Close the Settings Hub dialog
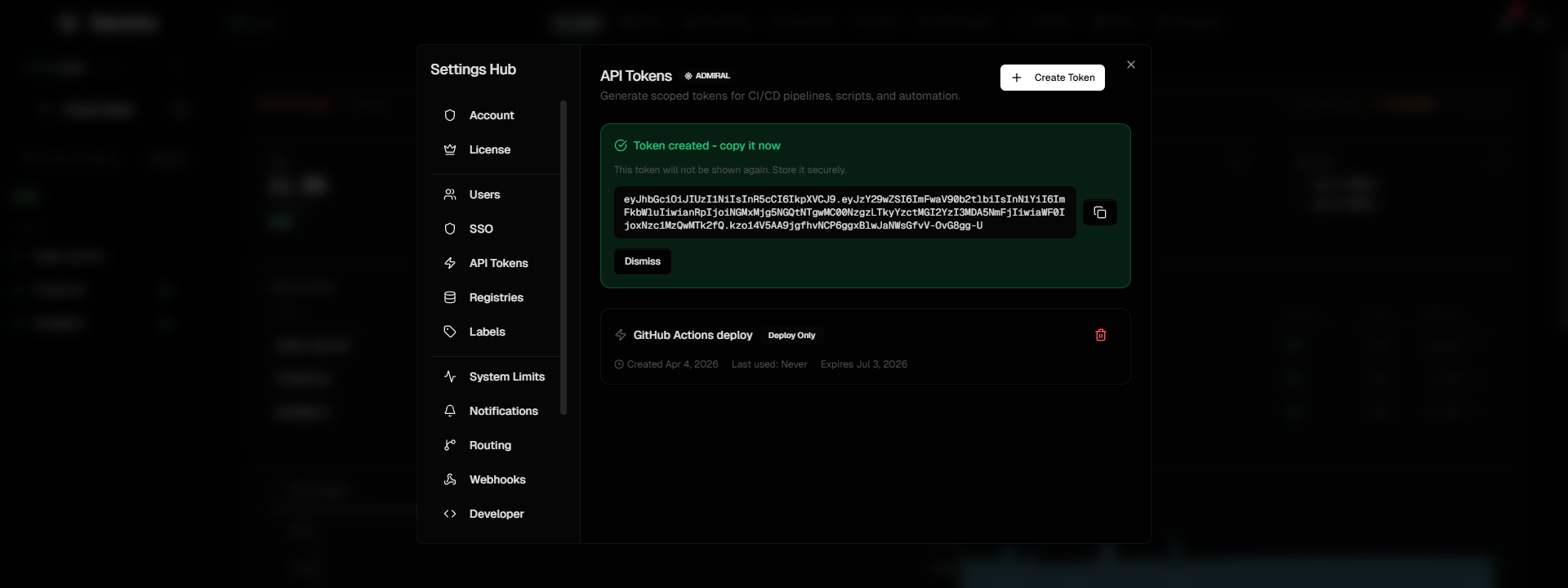1568x588 pixels. pyautogui.click(x=1131, y=65)
